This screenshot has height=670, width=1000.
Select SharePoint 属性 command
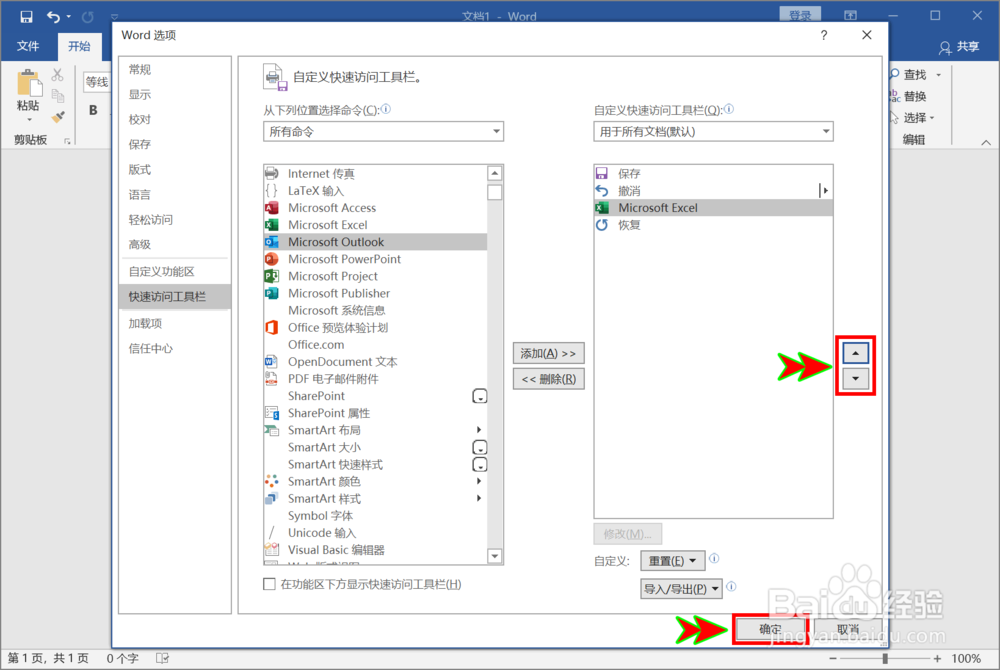point(375,413)
